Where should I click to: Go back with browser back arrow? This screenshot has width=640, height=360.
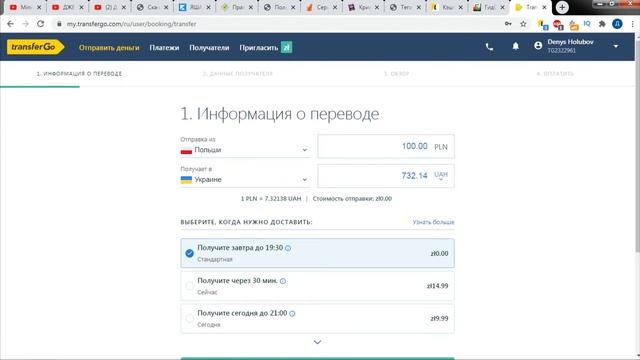10,24
